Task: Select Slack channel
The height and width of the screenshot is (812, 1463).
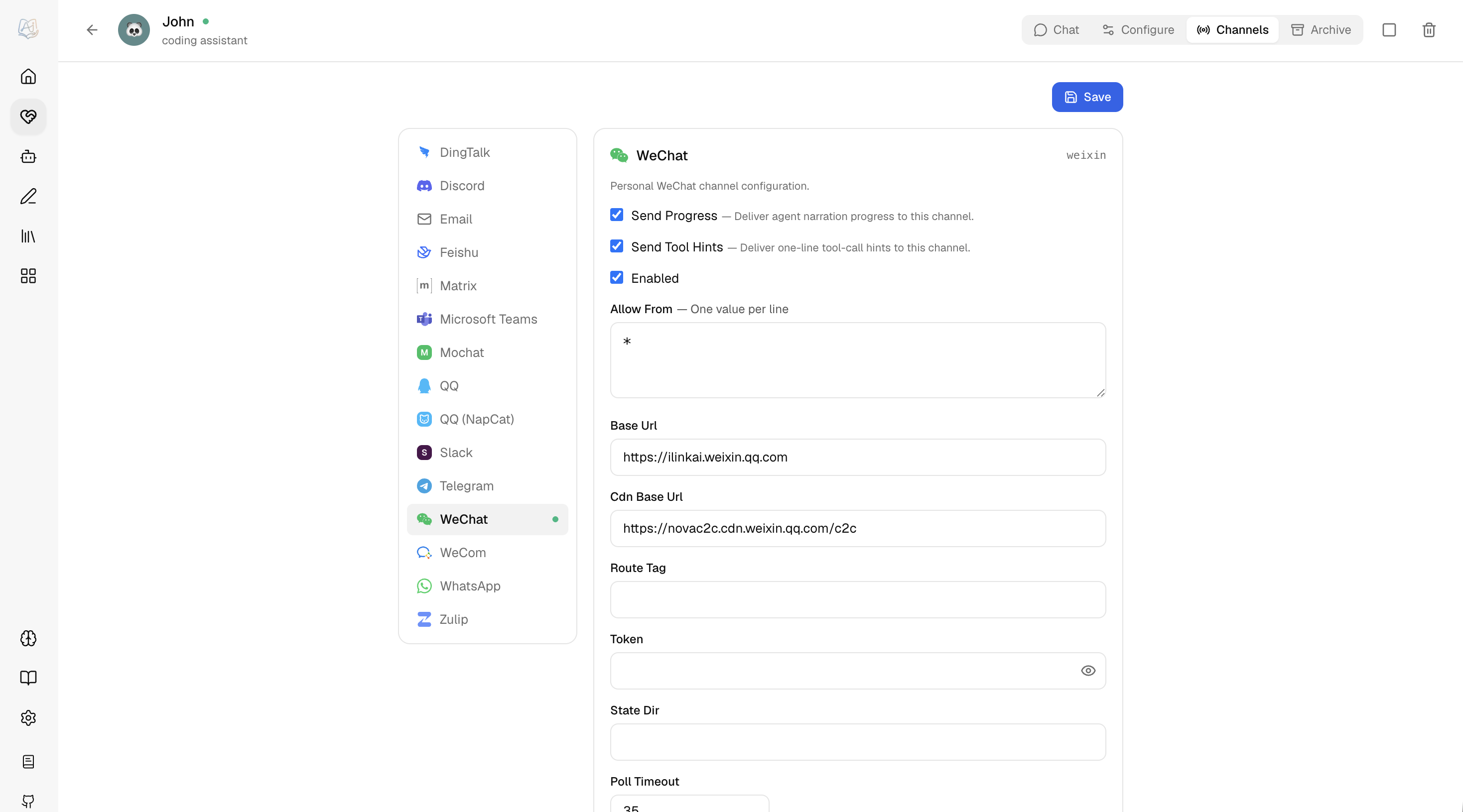Action: 487,452
